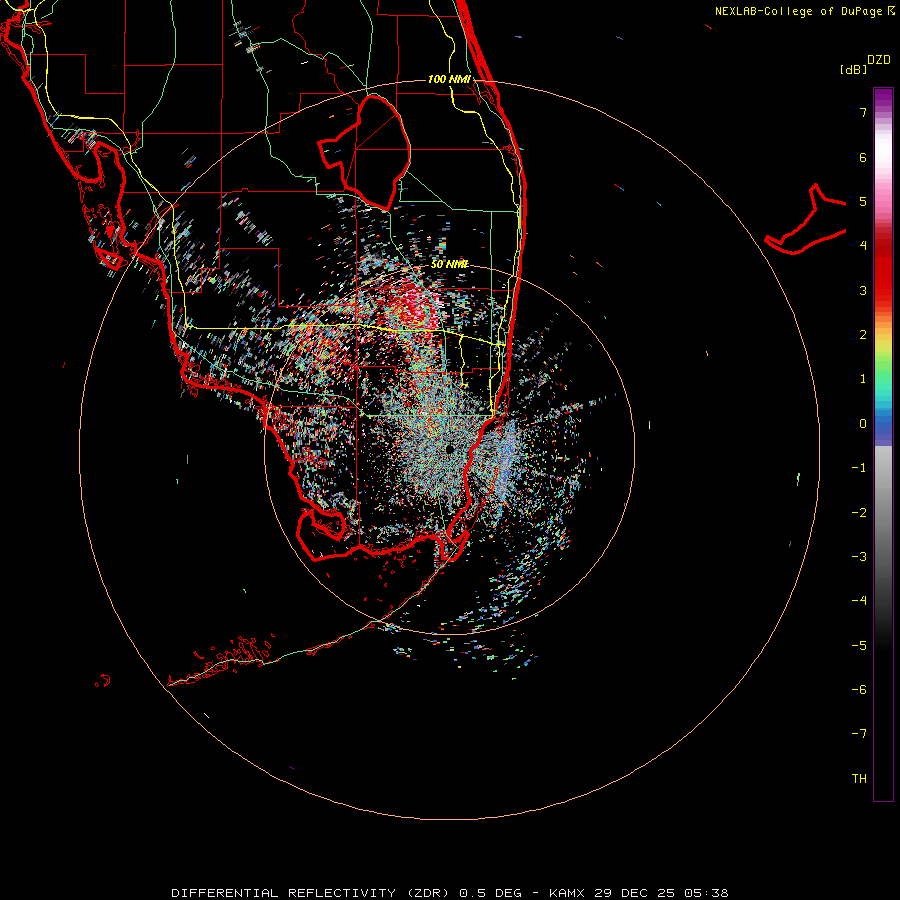Select the -2 dB tick label
900x900 pixels.
(859, 513)
